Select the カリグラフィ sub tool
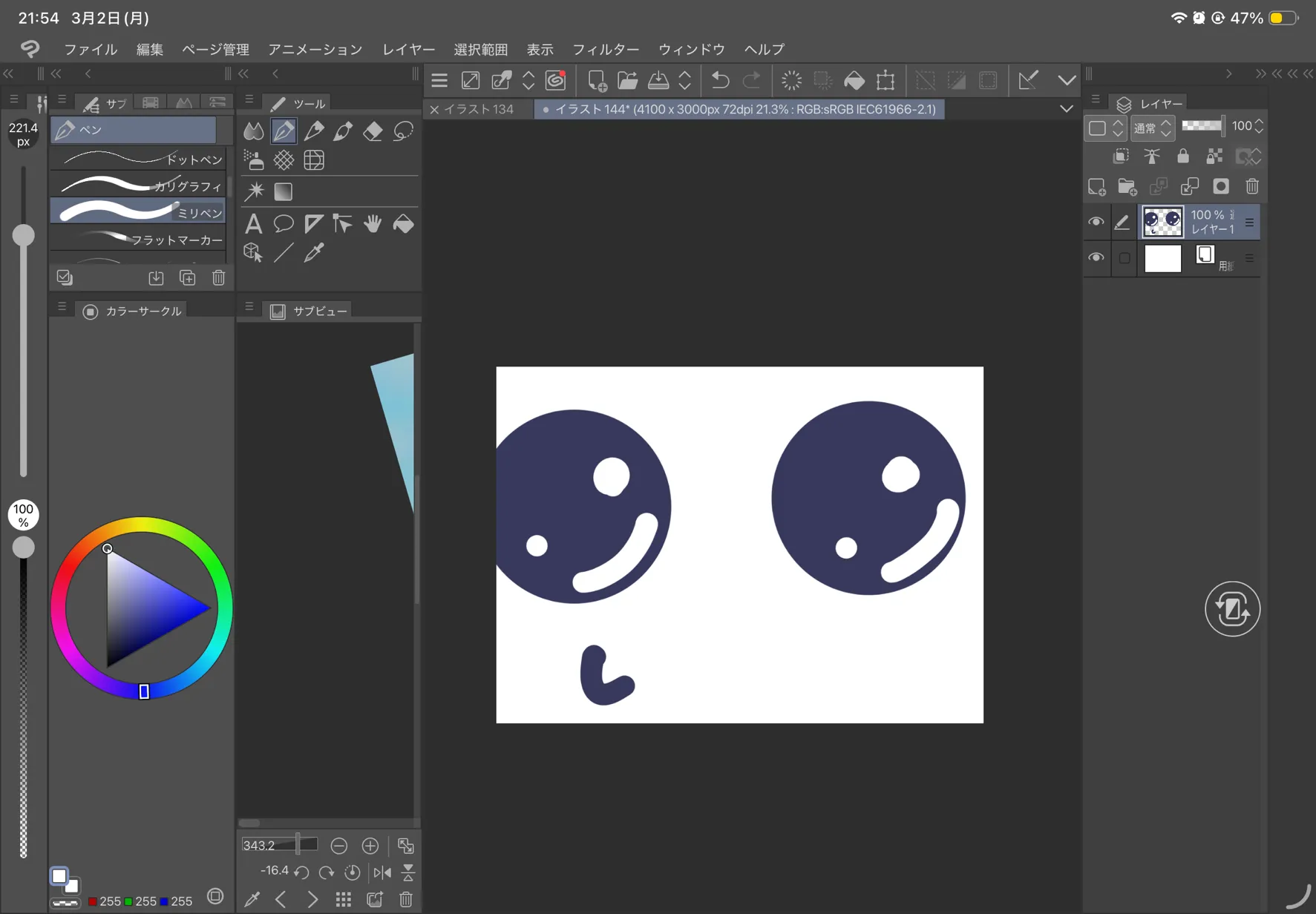This screenshot has width=1316, height=914. coord(138,185)
